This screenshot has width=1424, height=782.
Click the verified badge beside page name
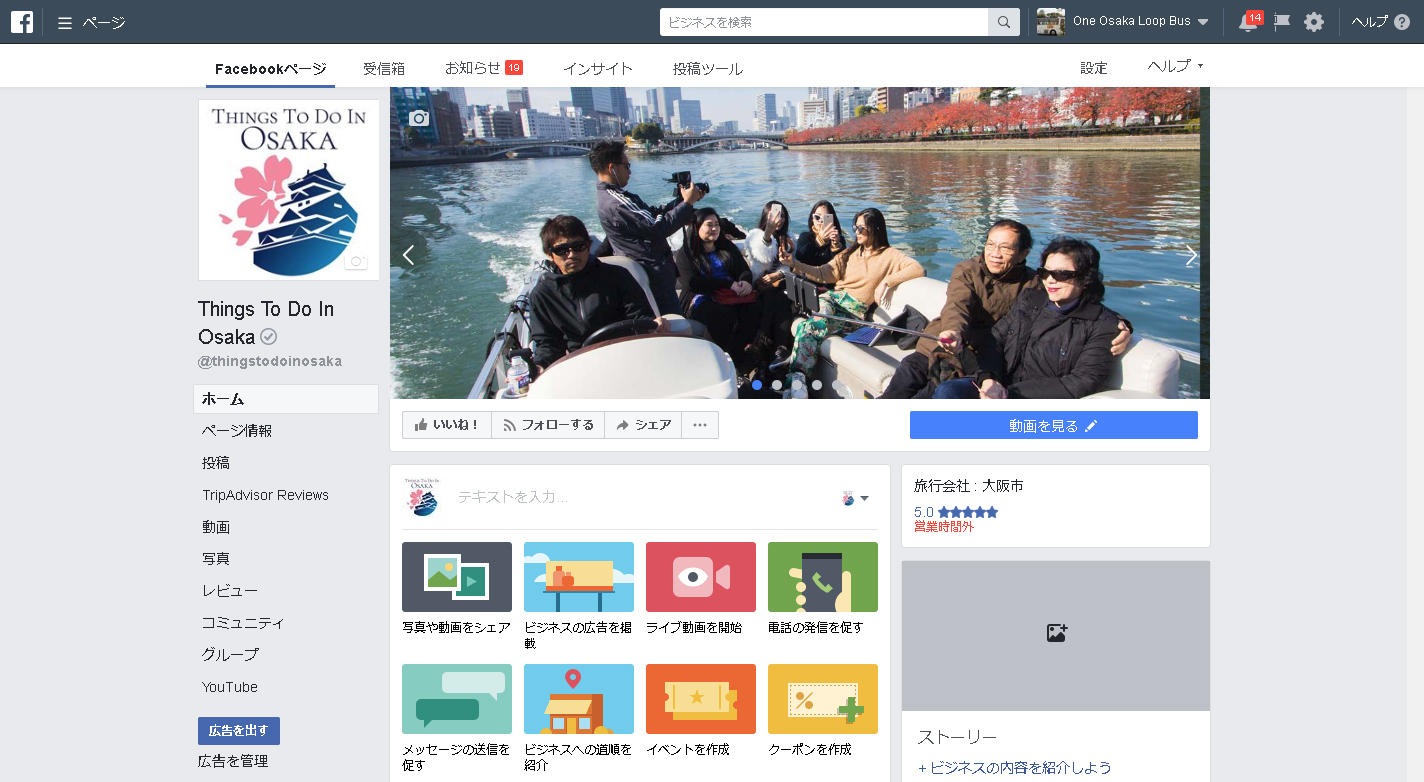click(x=268, y=337)
